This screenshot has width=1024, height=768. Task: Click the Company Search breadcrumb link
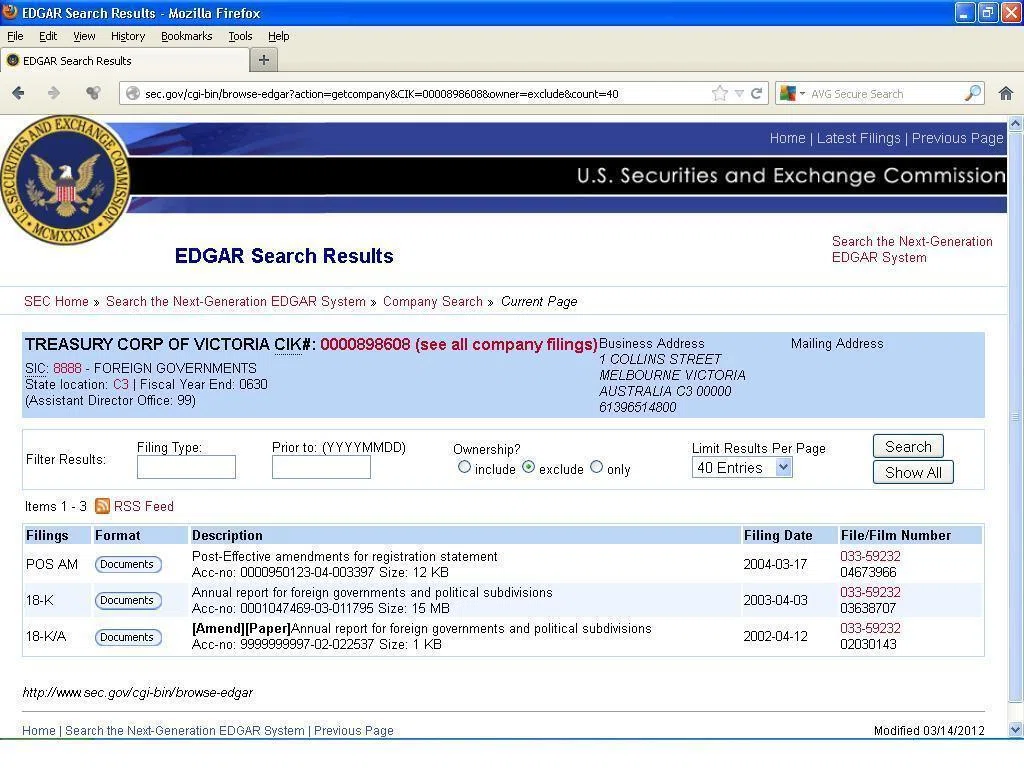pos(432,301)
